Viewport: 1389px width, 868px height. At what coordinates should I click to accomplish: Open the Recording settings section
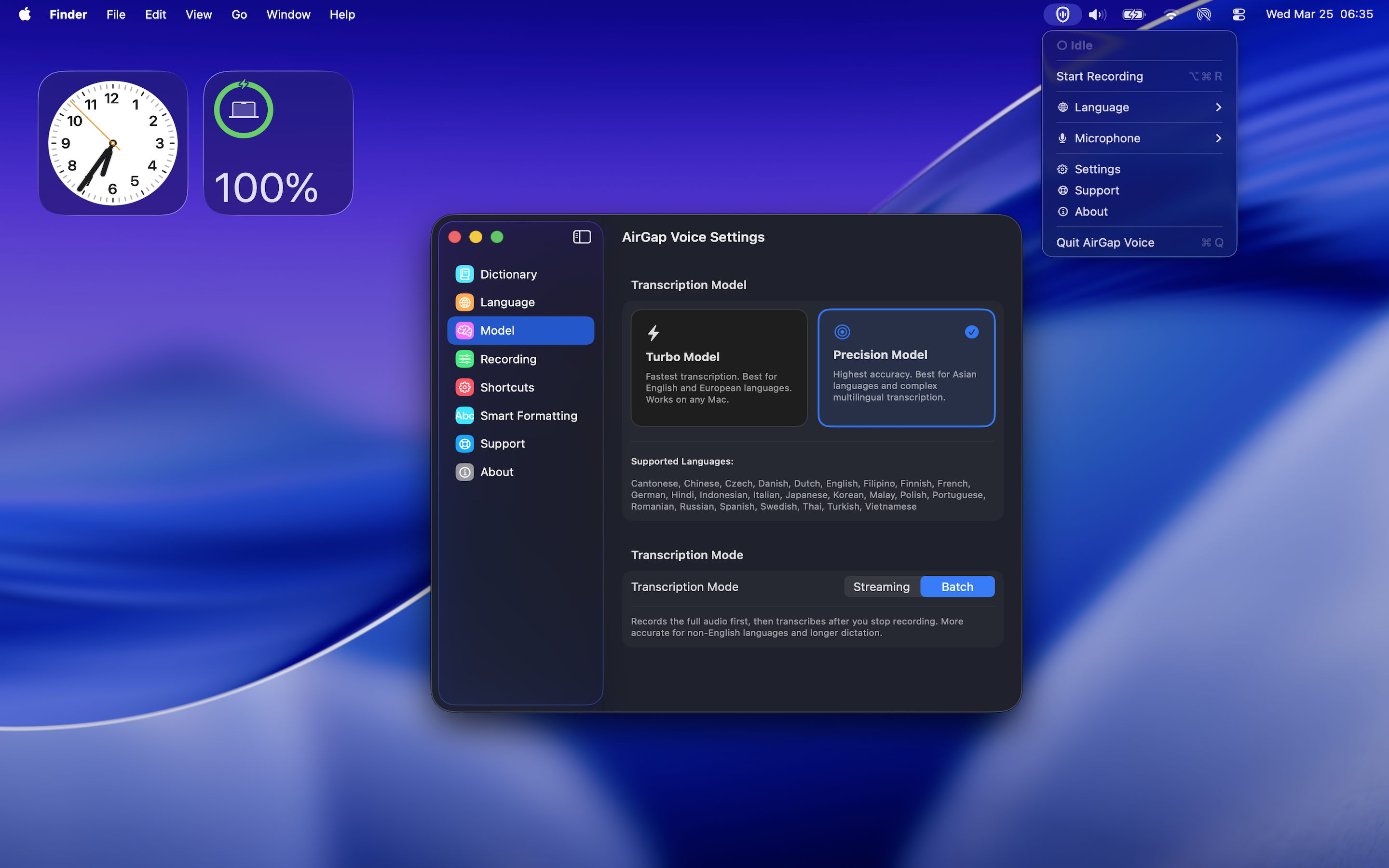tap(520, 359)
